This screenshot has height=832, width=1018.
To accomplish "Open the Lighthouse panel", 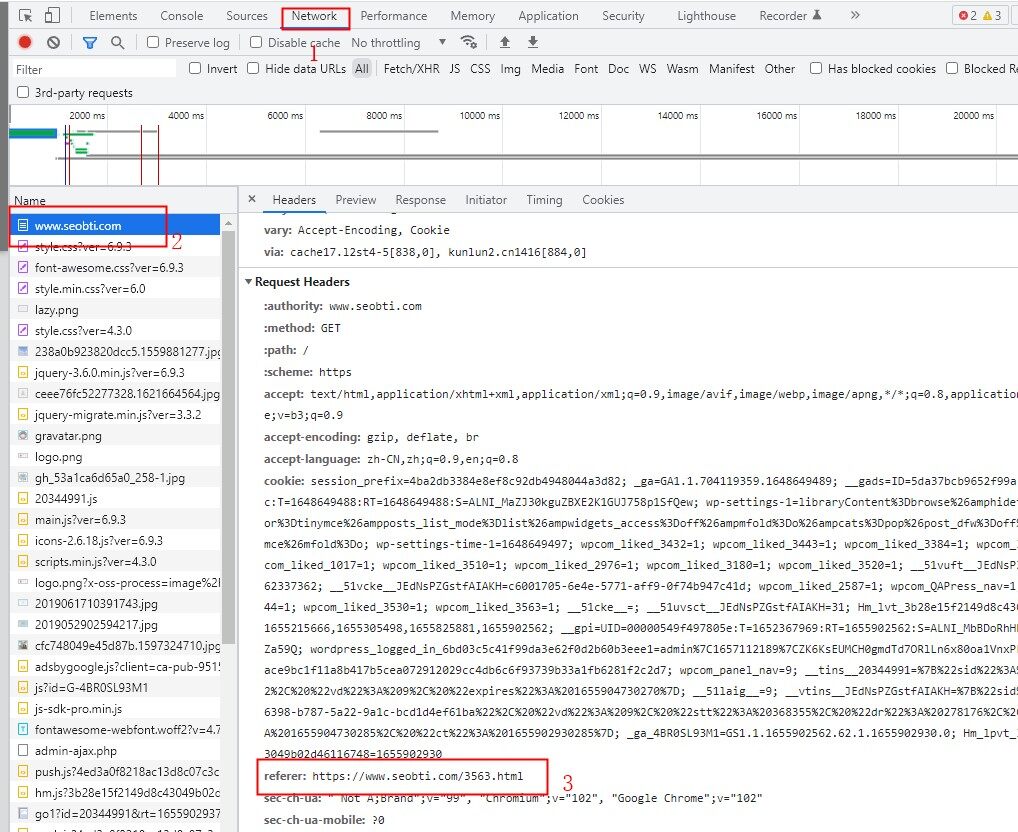I will pos(706,15).
